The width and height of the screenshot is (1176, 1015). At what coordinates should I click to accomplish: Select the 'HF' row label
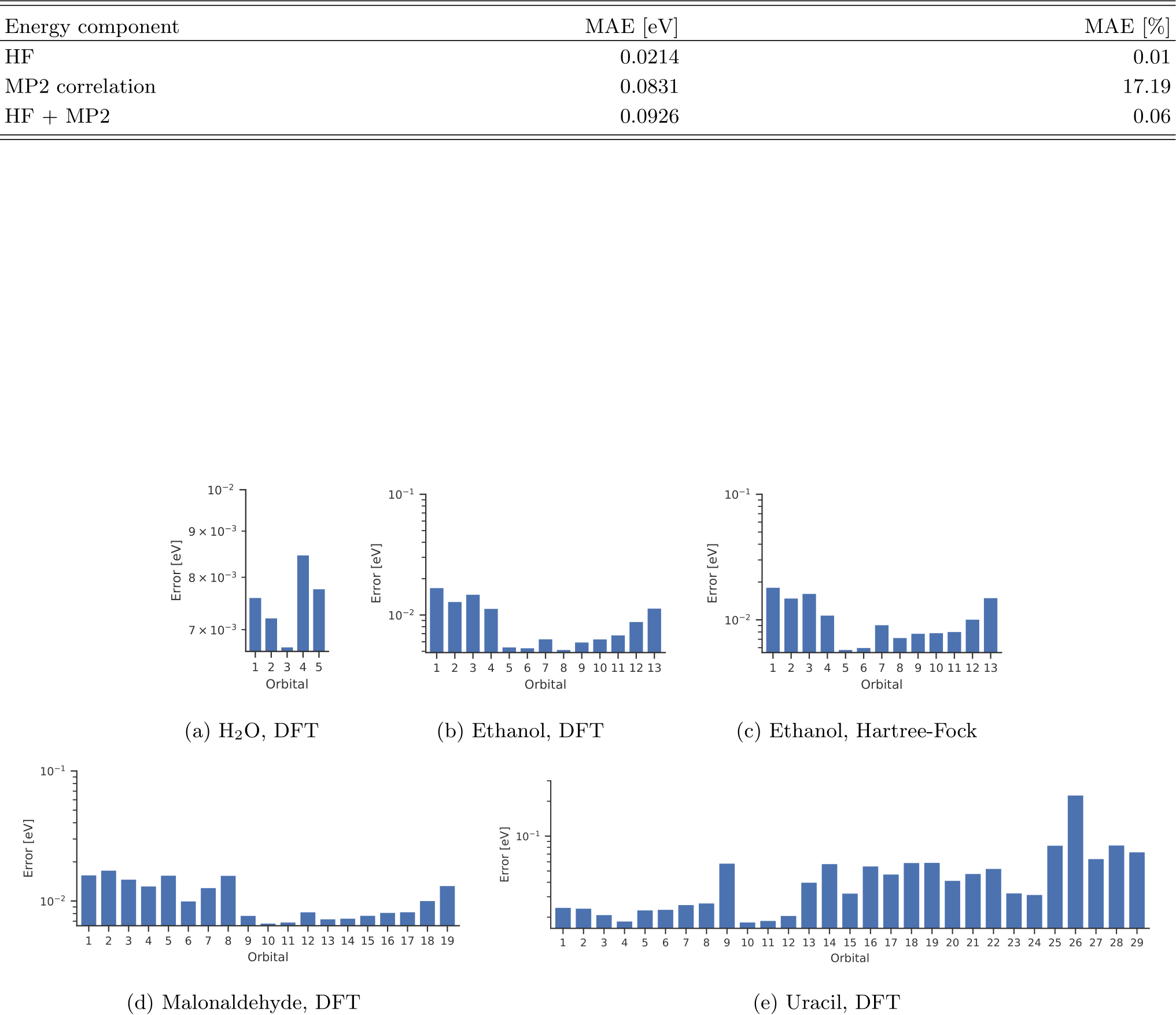point(19,57)
